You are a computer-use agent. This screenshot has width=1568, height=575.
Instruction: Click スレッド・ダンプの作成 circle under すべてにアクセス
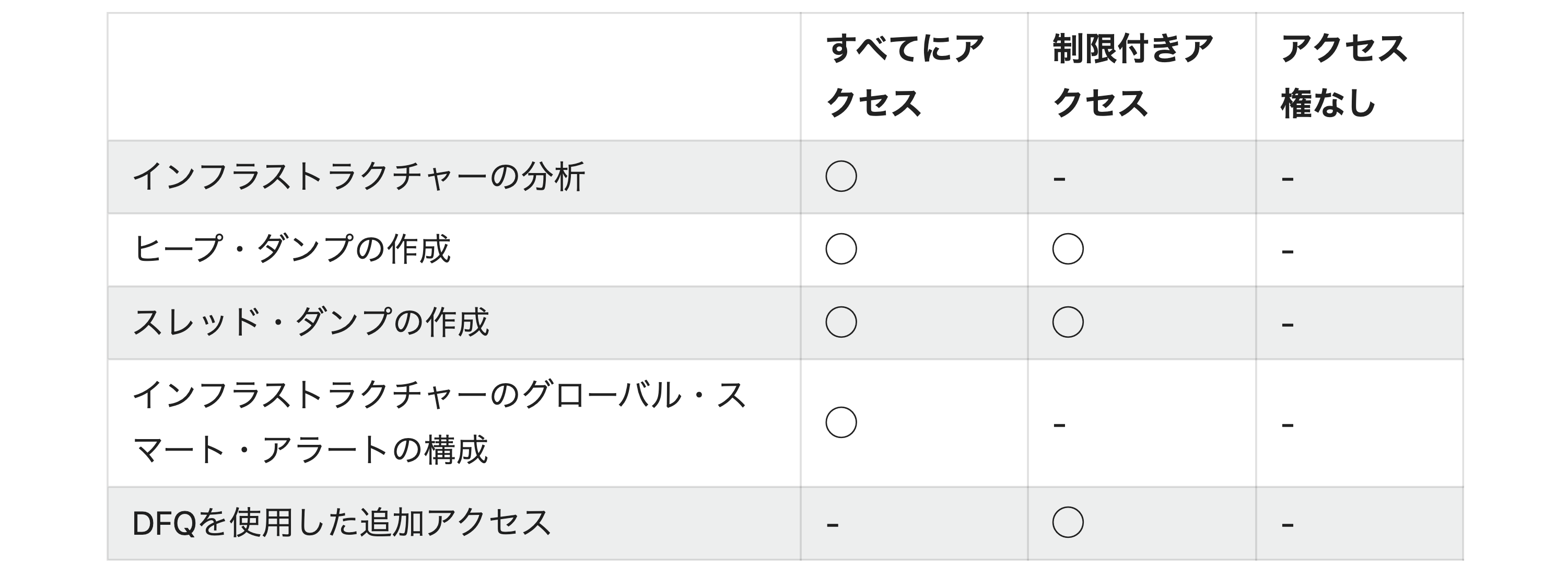[840, 322]
